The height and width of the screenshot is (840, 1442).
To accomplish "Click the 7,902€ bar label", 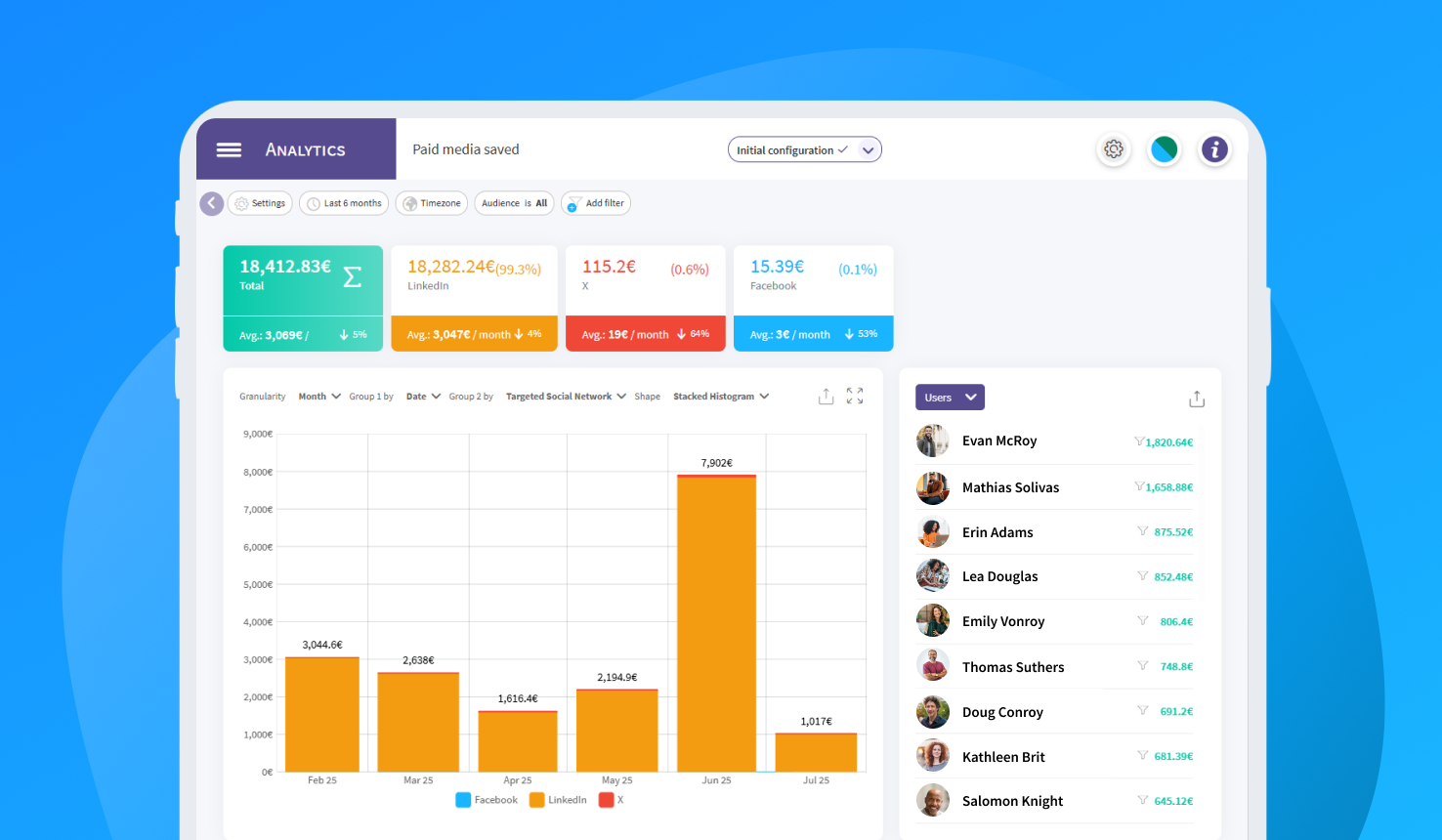I will pos(717,463).
